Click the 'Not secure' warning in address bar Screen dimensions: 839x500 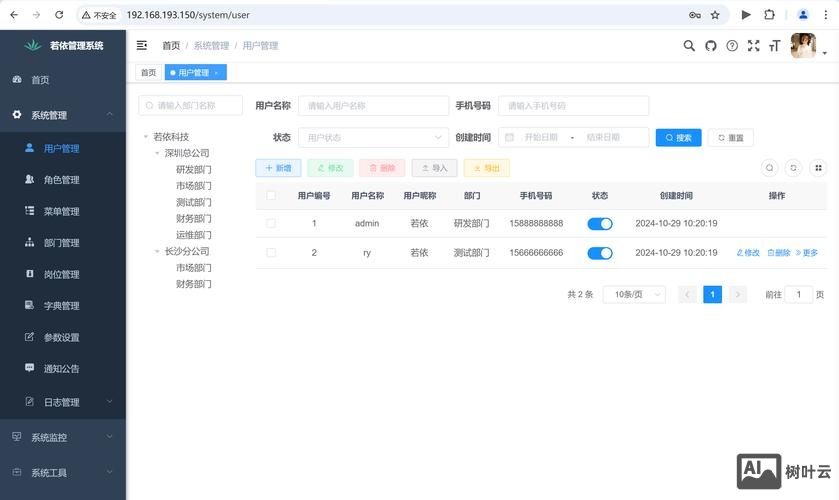(99, 15)
